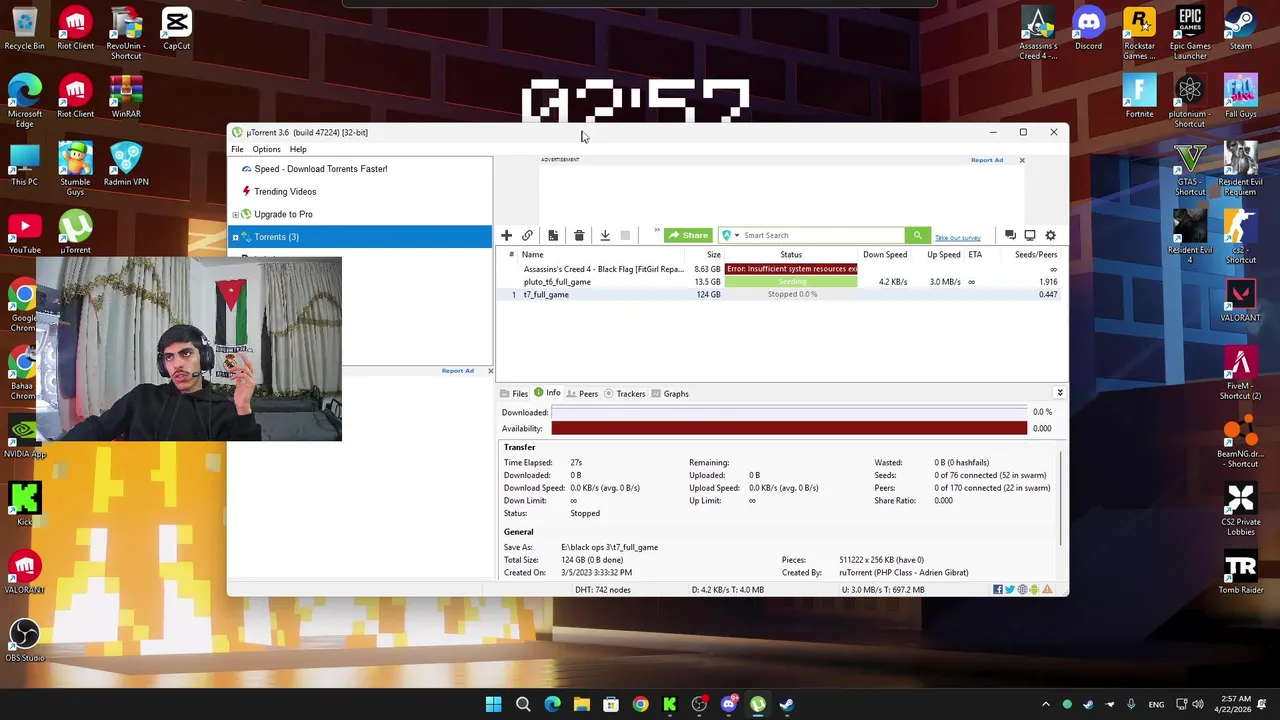Click the Remove torrent trash icon
Image resolution: width=1280 pixels, height=720 pixels.
pos(579,235)
